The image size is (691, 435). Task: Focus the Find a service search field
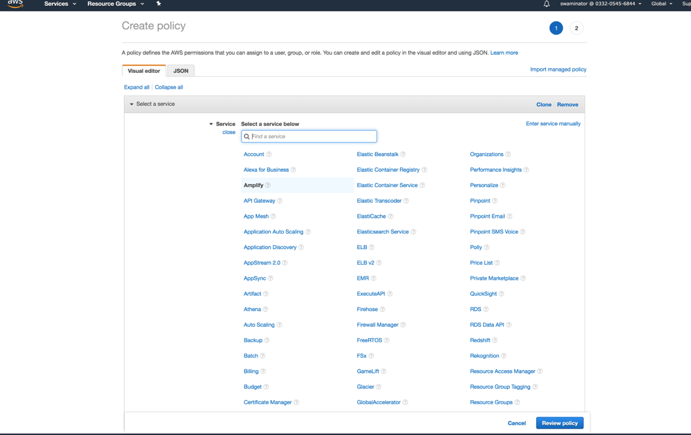pyautogui.click(x=309, y=137)
